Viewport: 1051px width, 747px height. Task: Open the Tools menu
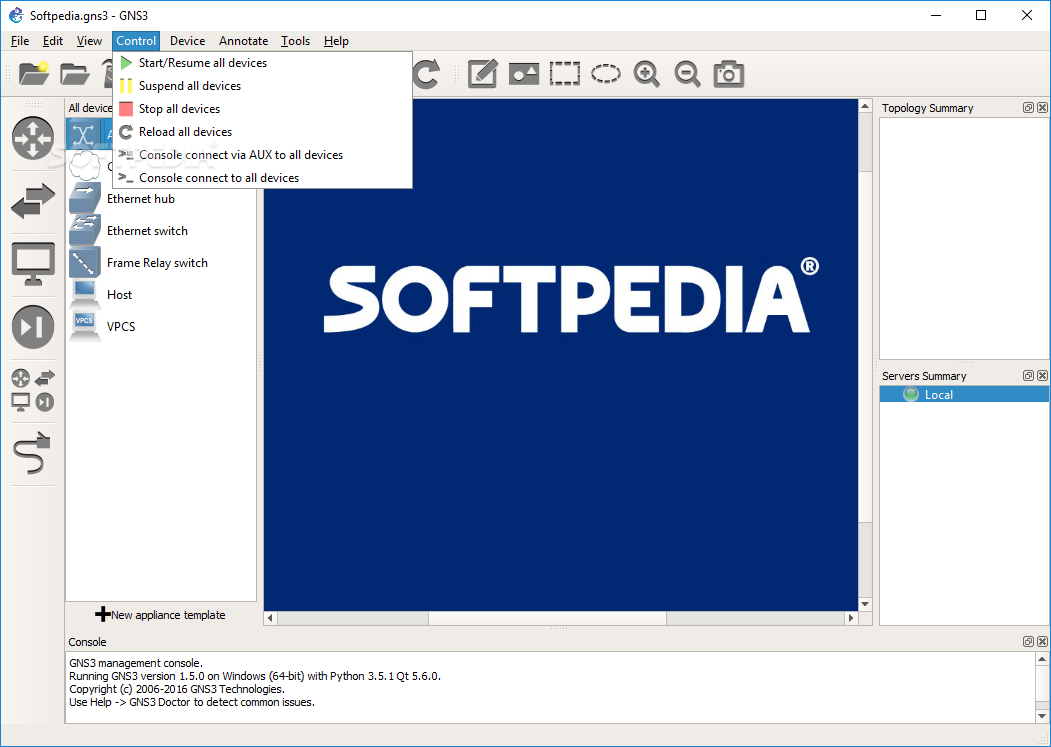pyautogui.click(x=296, y=41)
